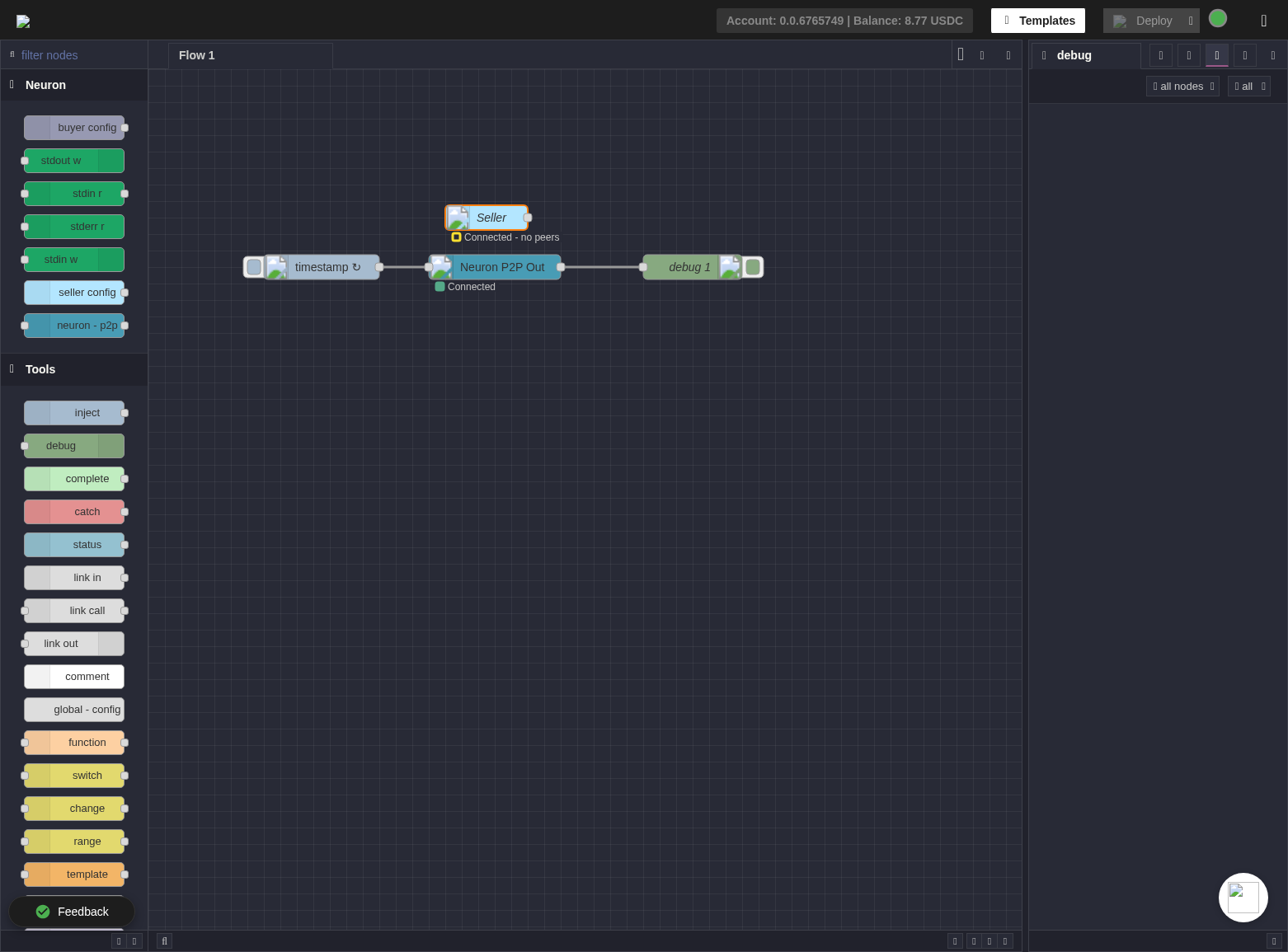The width and height of the screenshot is (1288, 952).
Task: Zoom out on the flow canvas
Action: pos(974,940)
